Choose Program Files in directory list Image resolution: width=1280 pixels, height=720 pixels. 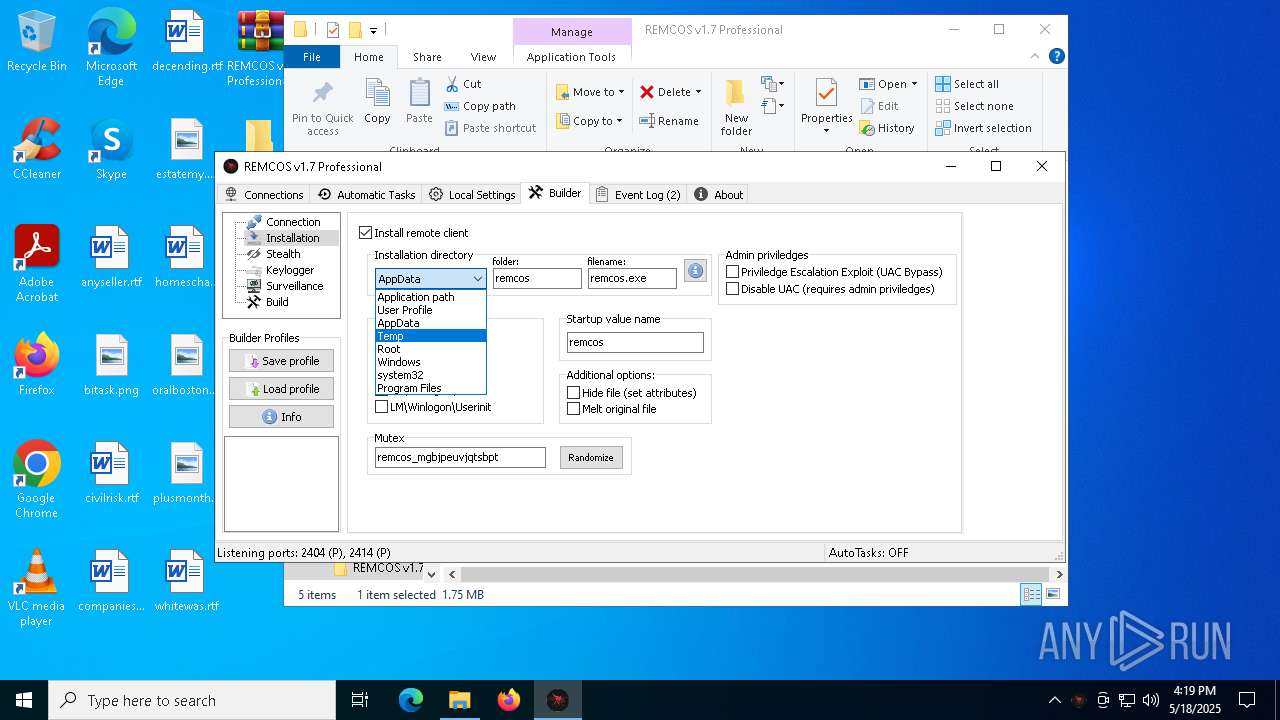pos(431,388)
